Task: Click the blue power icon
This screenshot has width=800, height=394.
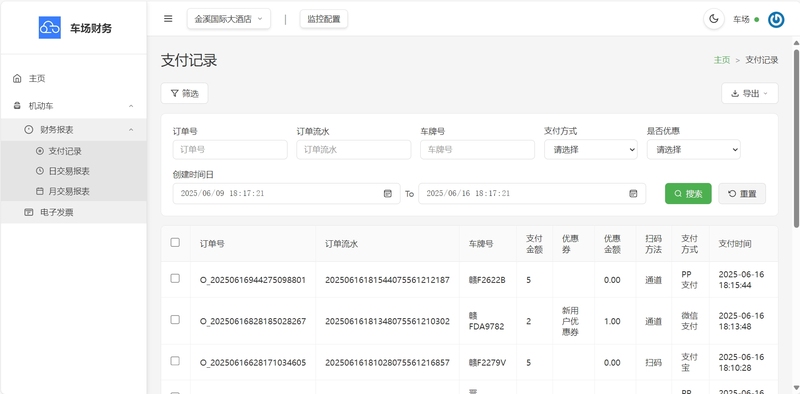Action: pyautogui.click(x=776, y=19)
